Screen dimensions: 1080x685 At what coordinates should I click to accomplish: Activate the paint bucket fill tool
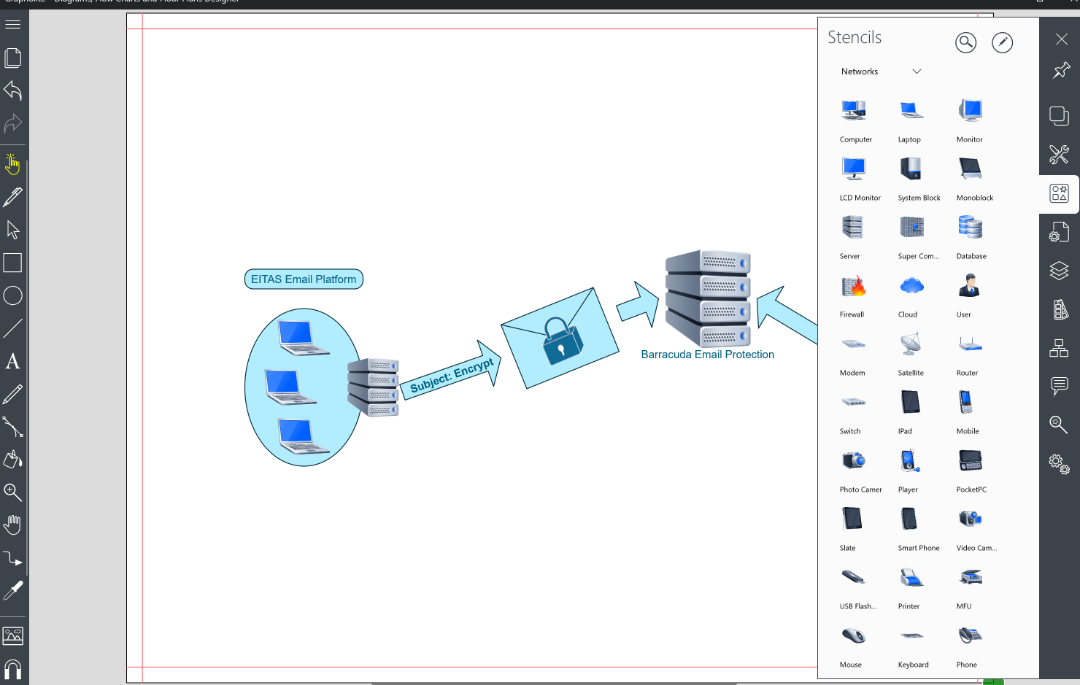[x=13, y=459]
